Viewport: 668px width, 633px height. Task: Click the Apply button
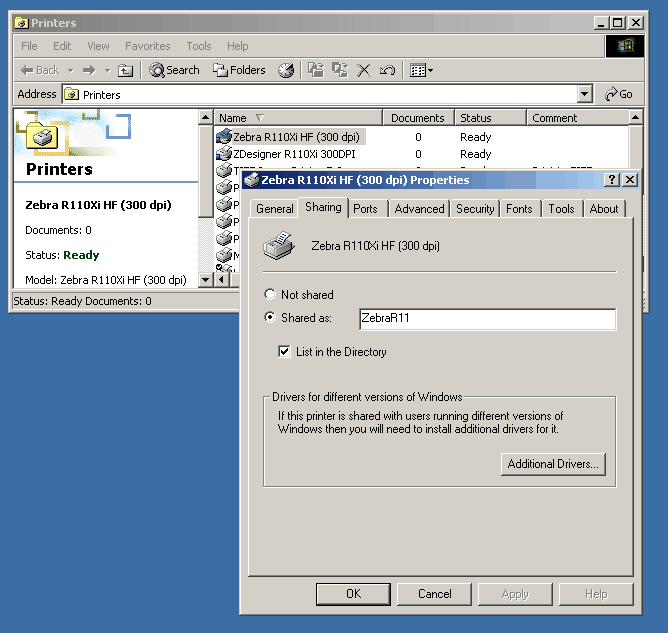(x=515, y=594)
